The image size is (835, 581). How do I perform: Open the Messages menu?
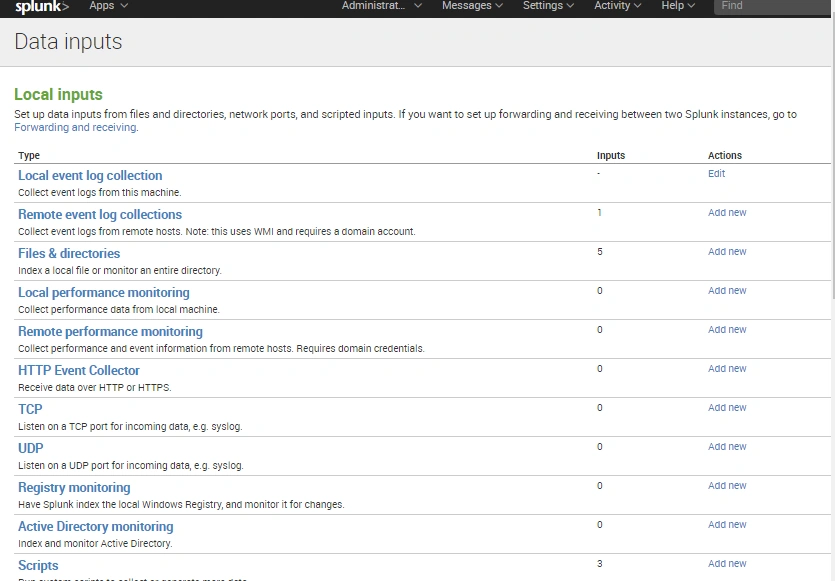coord(472,5)
